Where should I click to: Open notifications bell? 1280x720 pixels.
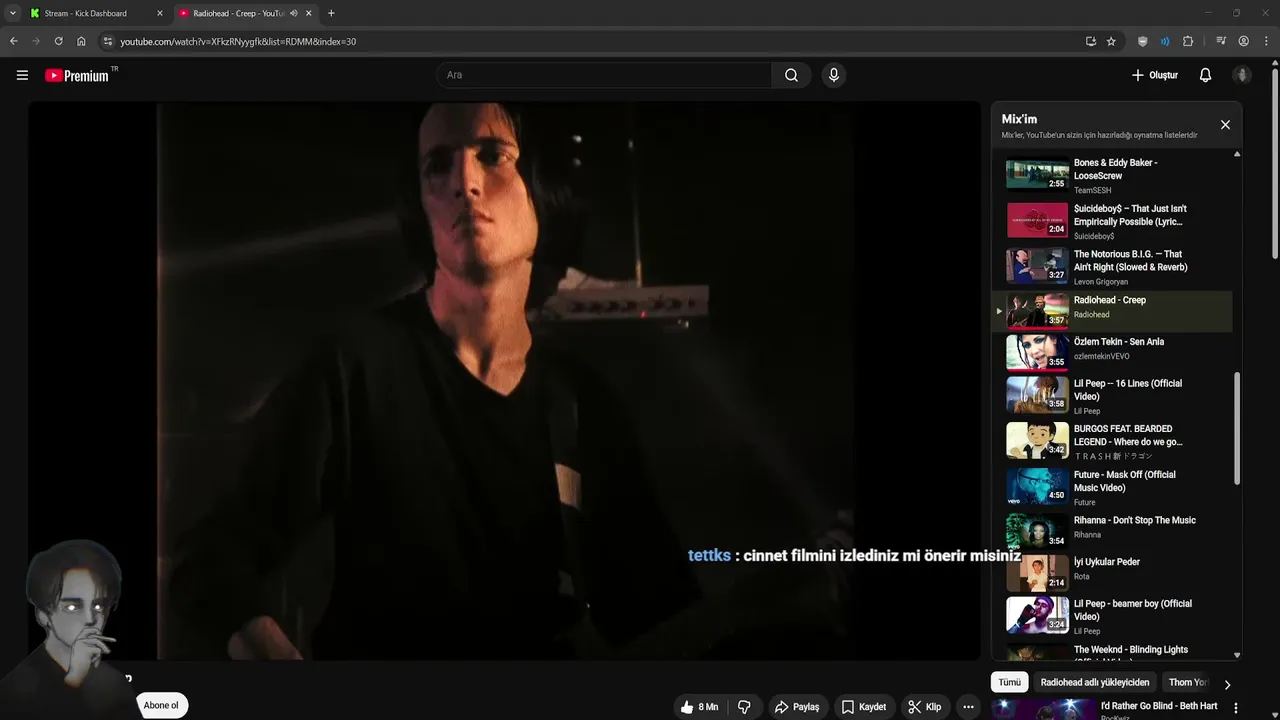(x=1205, y=75)
